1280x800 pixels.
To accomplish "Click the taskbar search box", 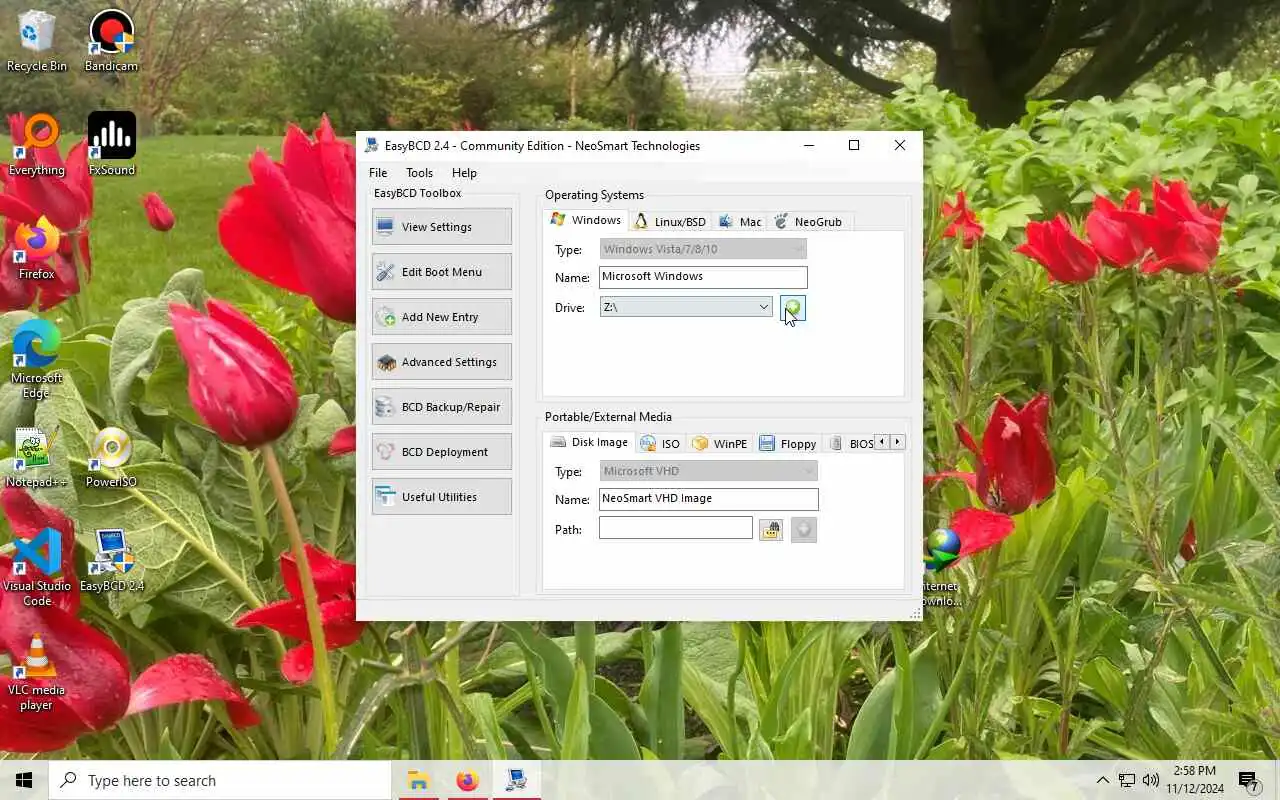I will [220, 780].
